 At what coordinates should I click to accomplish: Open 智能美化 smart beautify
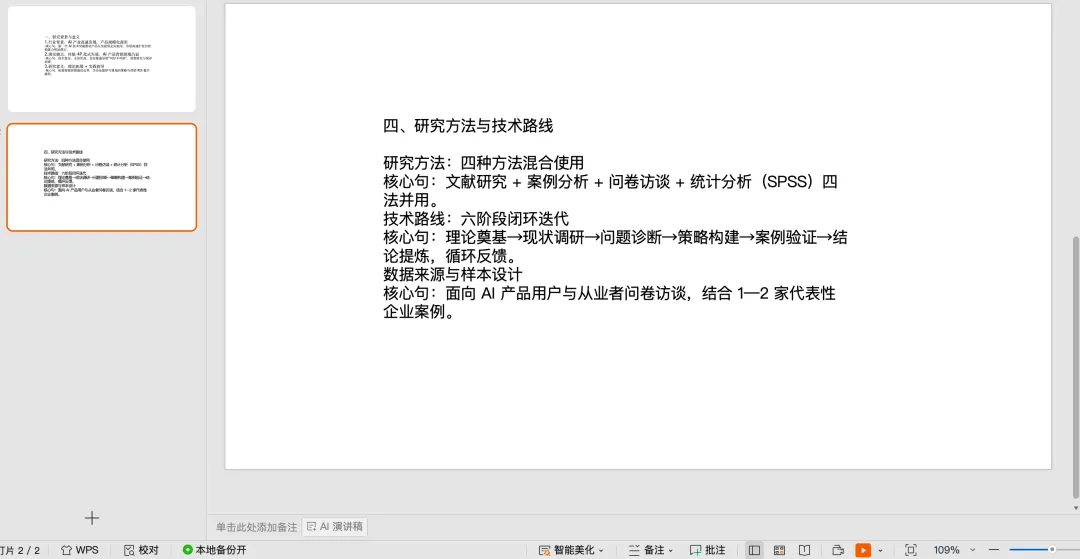(567, 550)
